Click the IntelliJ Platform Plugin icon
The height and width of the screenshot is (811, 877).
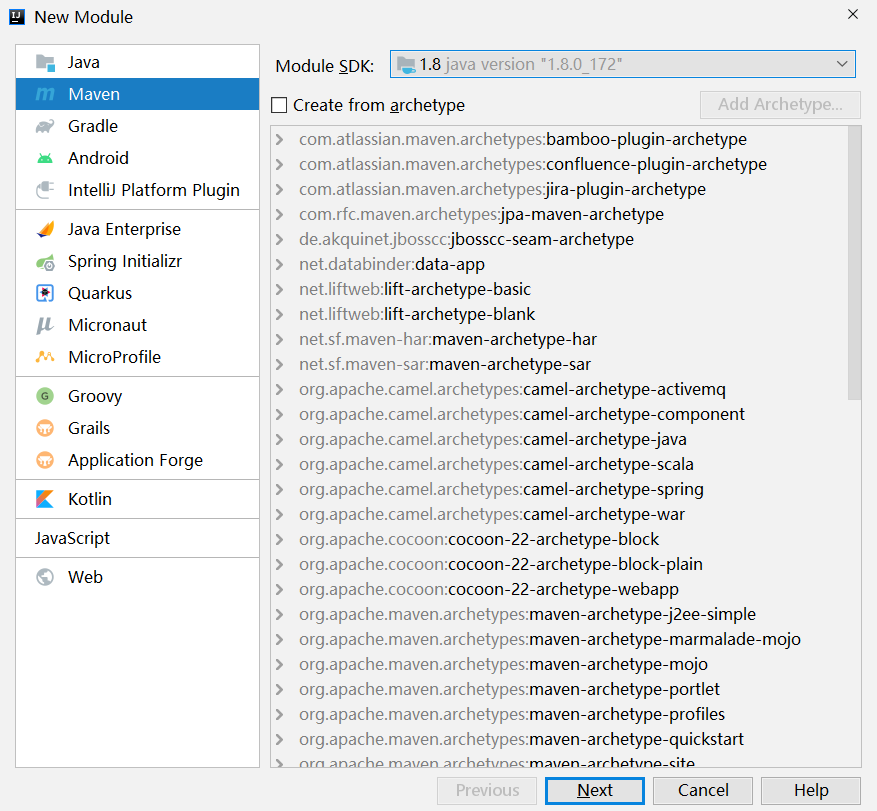(45, 190)
